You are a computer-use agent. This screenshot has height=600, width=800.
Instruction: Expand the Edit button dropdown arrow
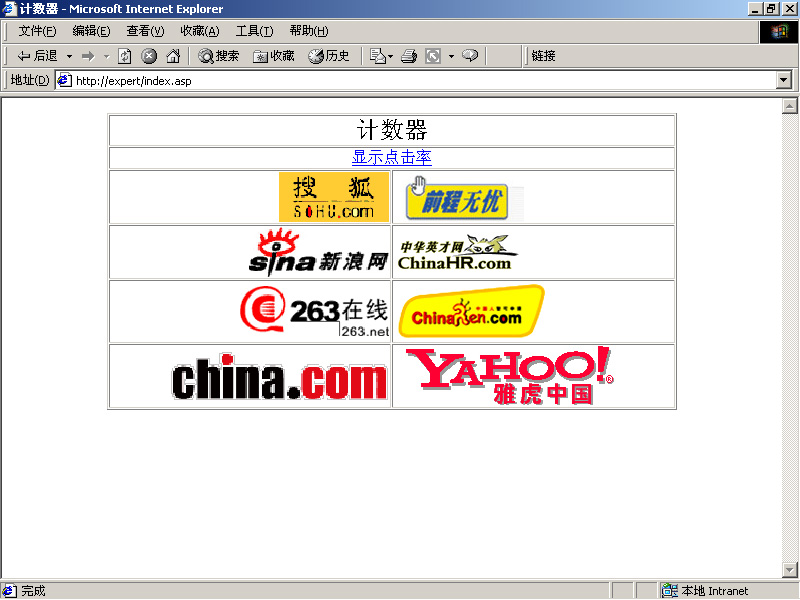[452, 56]
